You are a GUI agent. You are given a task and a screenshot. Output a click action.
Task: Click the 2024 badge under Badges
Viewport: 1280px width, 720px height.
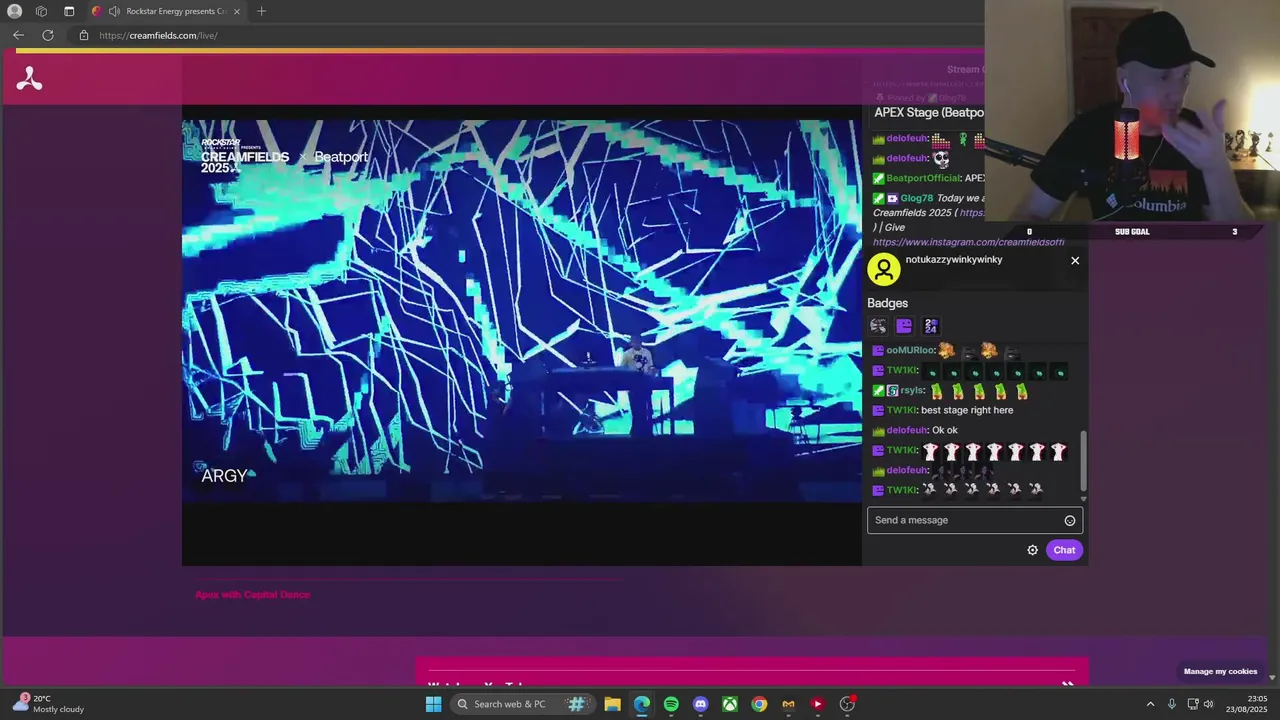click(930, 326)
